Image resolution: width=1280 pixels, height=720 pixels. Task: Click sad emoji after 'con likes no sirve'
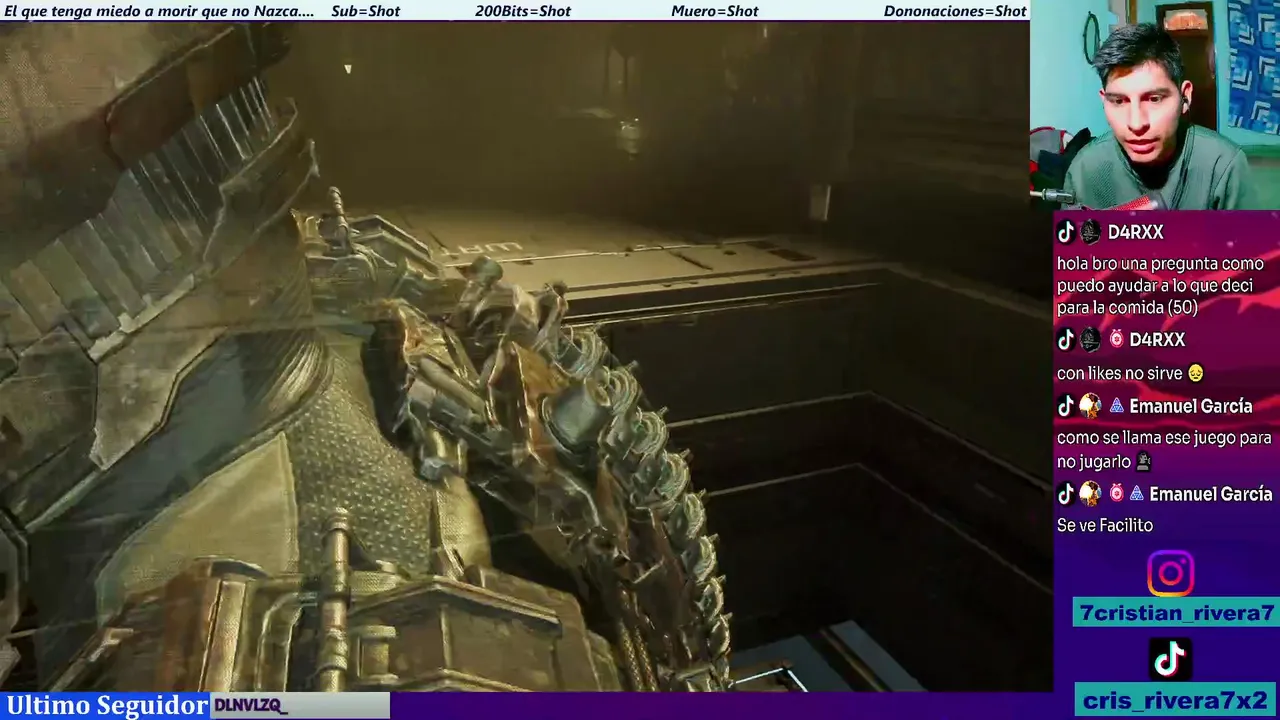(1195, 373)
